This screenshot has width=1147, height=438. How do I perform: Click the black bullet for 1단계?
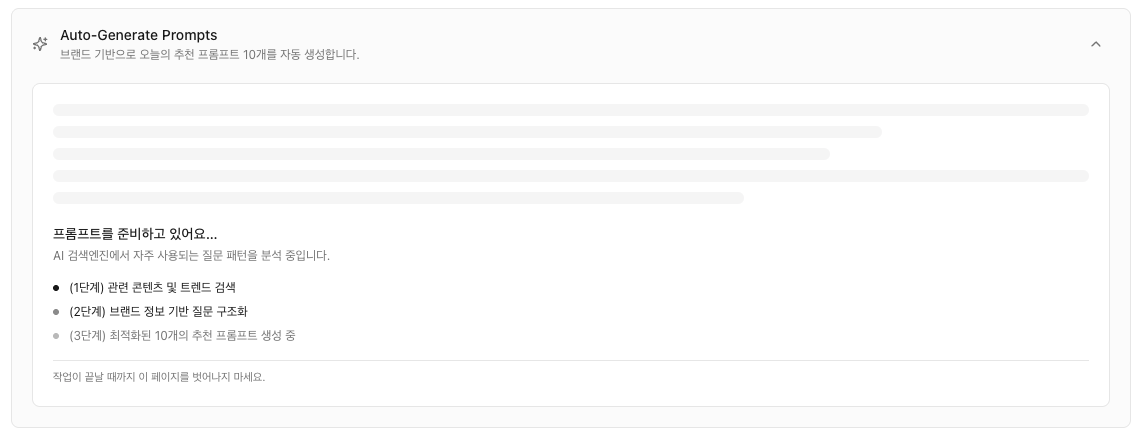pos(56,288)
